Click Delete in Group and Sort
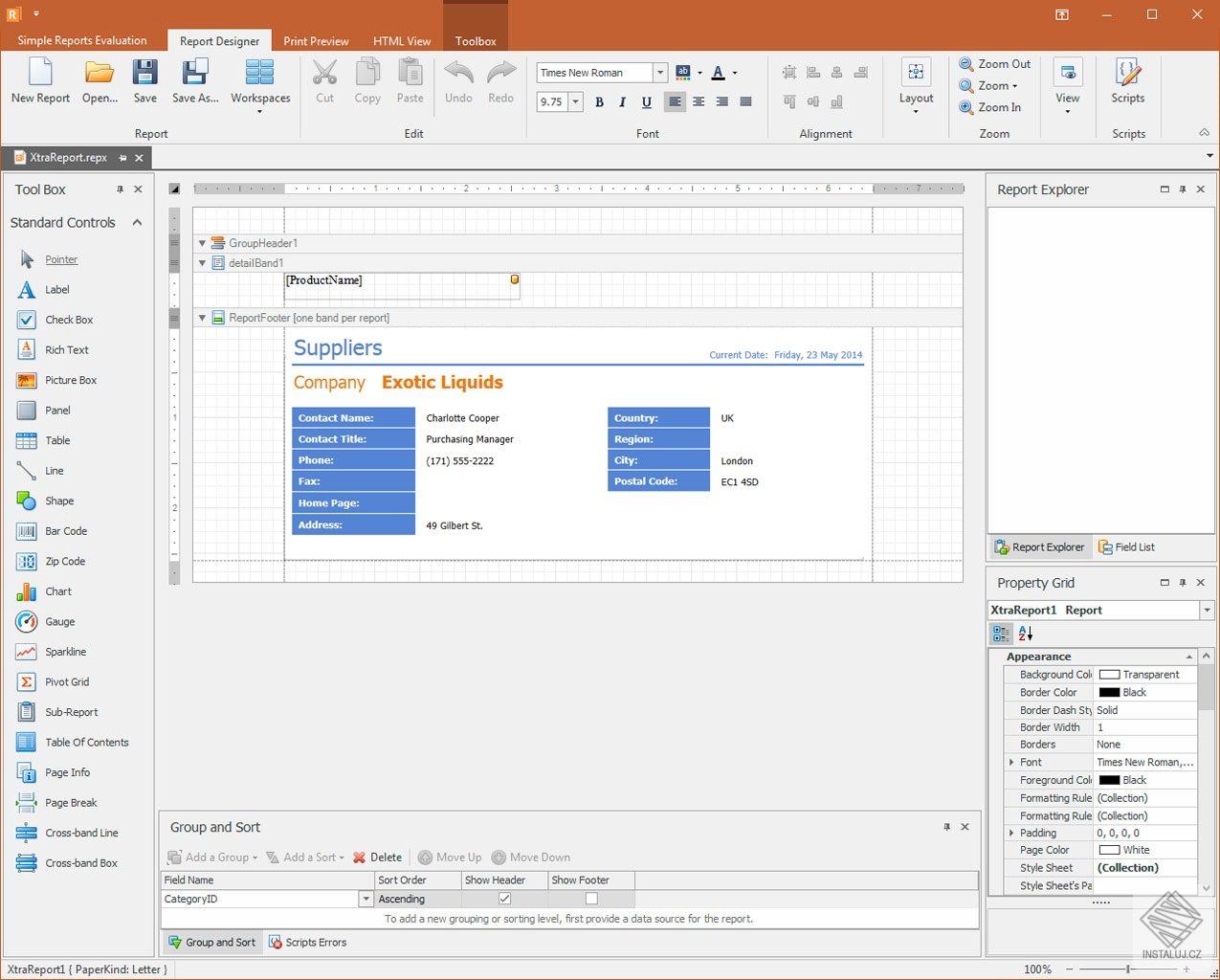Screen dimensions: 1220x980 tap(377, 857)
